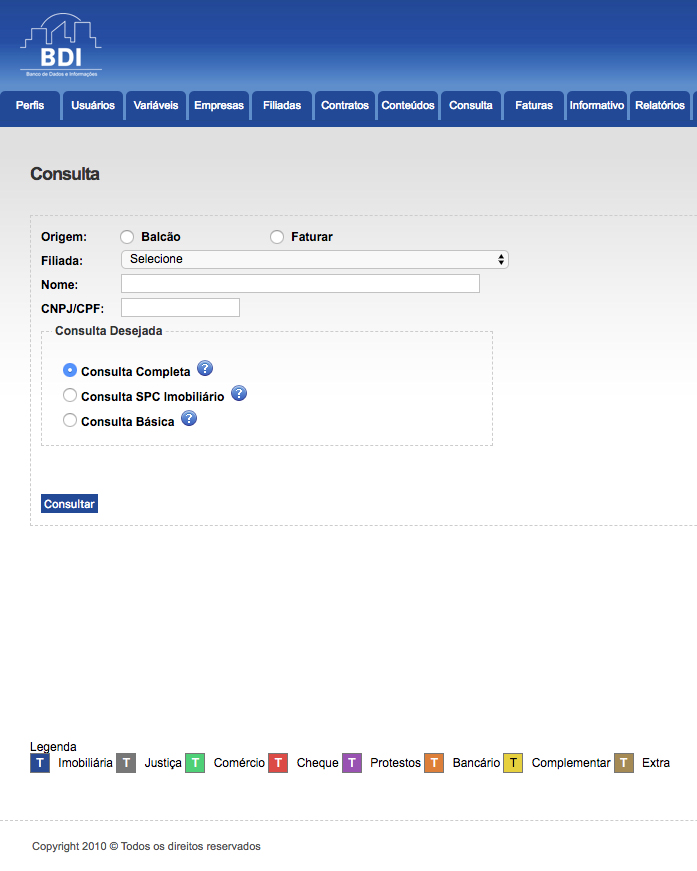Viewport: 697px width, 871px height.
Task: Switch to the Relatórios tab
Action: pos(659,106)
